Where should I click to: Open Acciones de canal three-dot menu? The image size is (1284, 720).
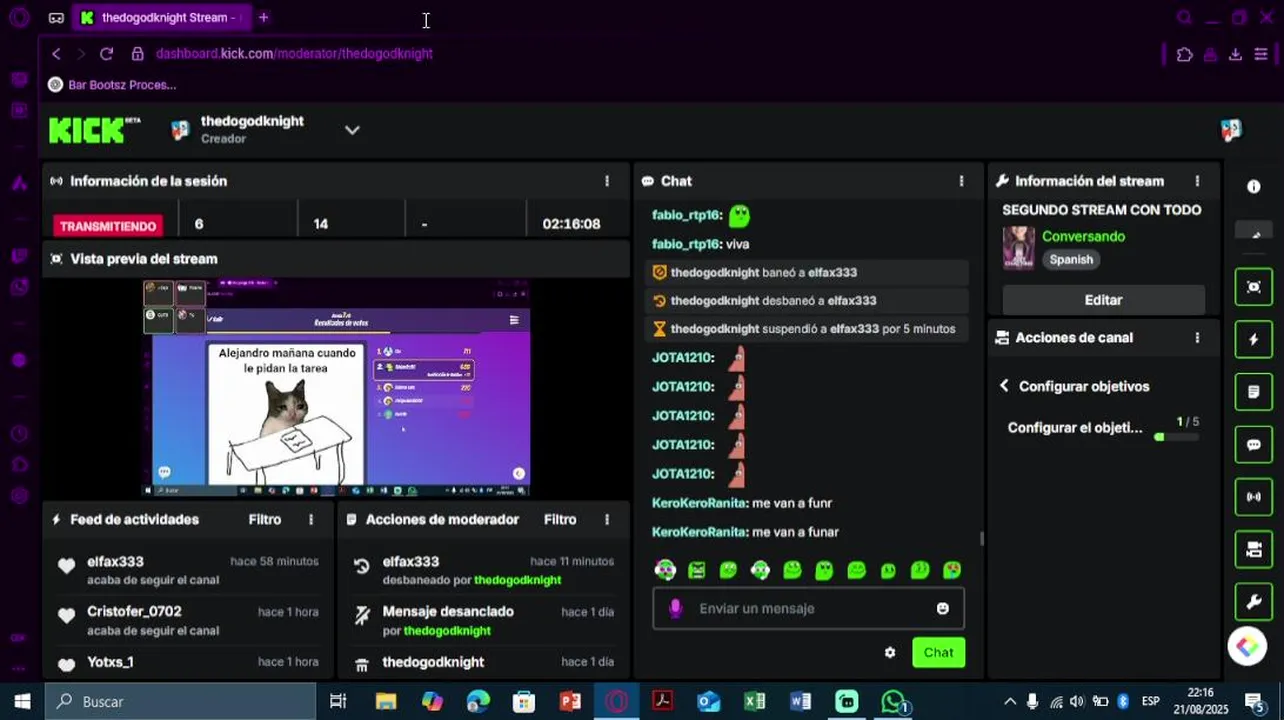pos(1197,338)
